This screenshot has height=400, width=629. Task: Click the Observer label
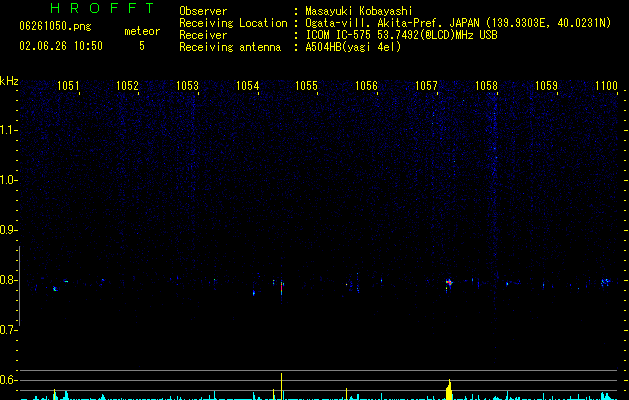(x=203, y=11)
